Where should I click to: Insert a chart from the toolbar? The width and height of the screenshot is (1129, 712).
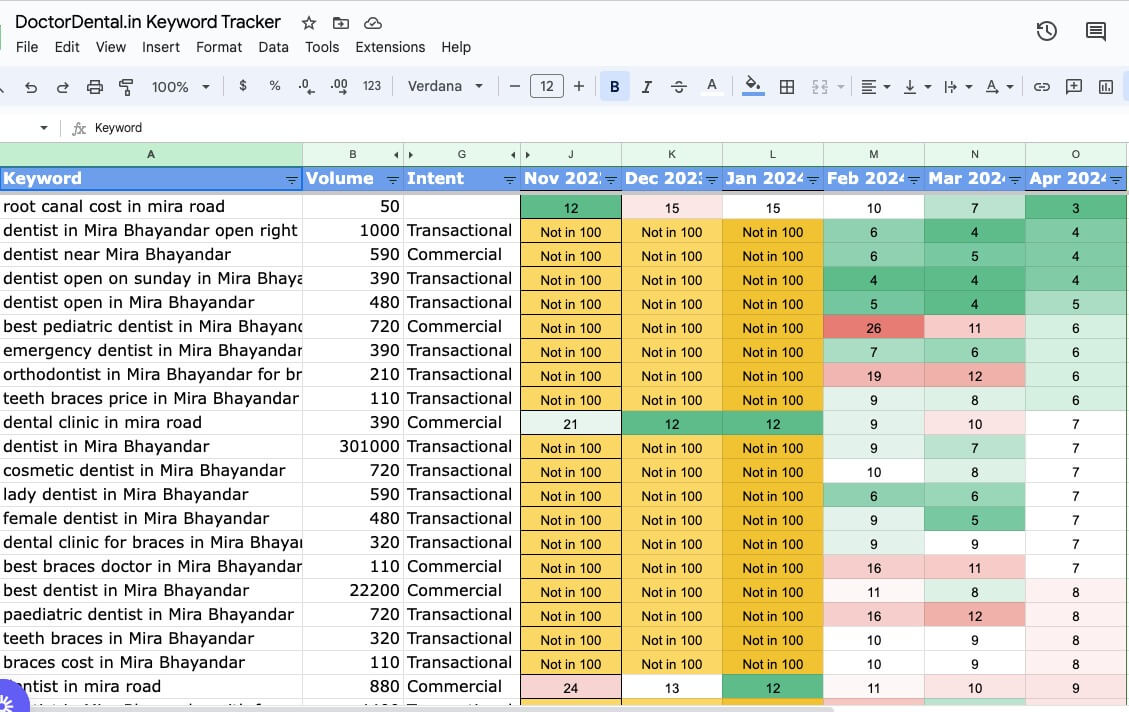(x=1106, y=87)
